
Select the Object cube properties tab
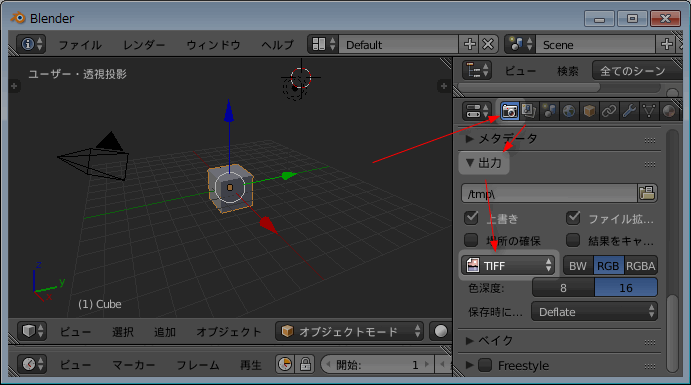589,111
